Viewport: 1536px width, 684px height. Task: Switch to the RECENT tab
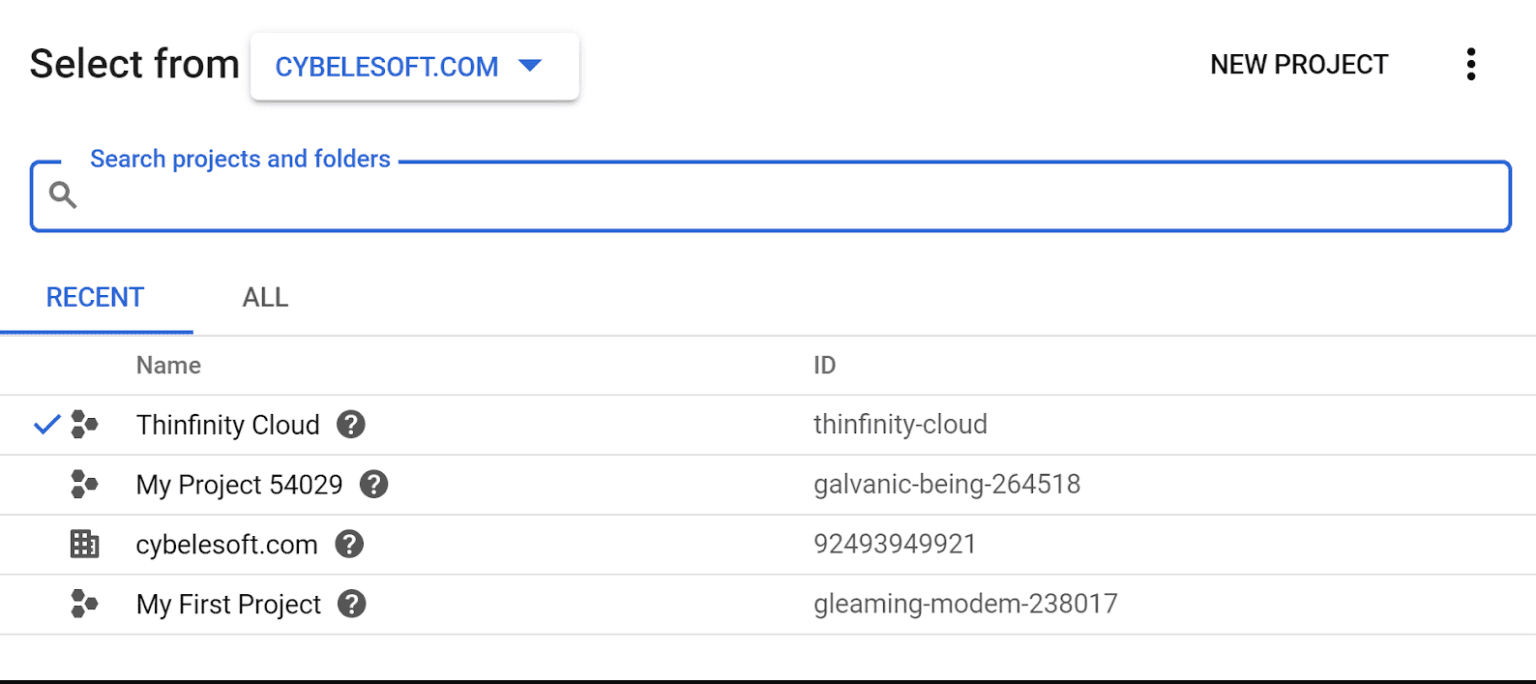tap(95, 297)
